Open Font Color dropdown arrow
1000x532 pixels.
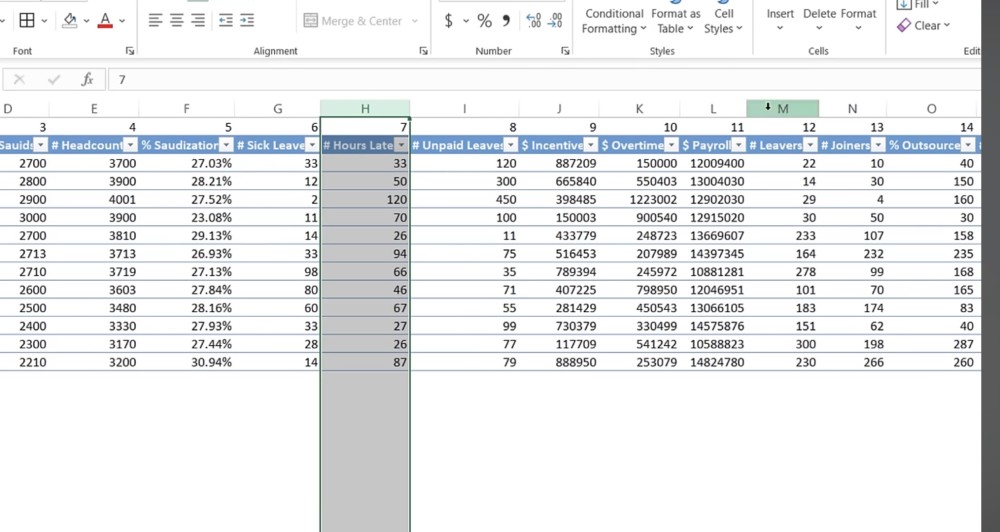coord(122,21)
